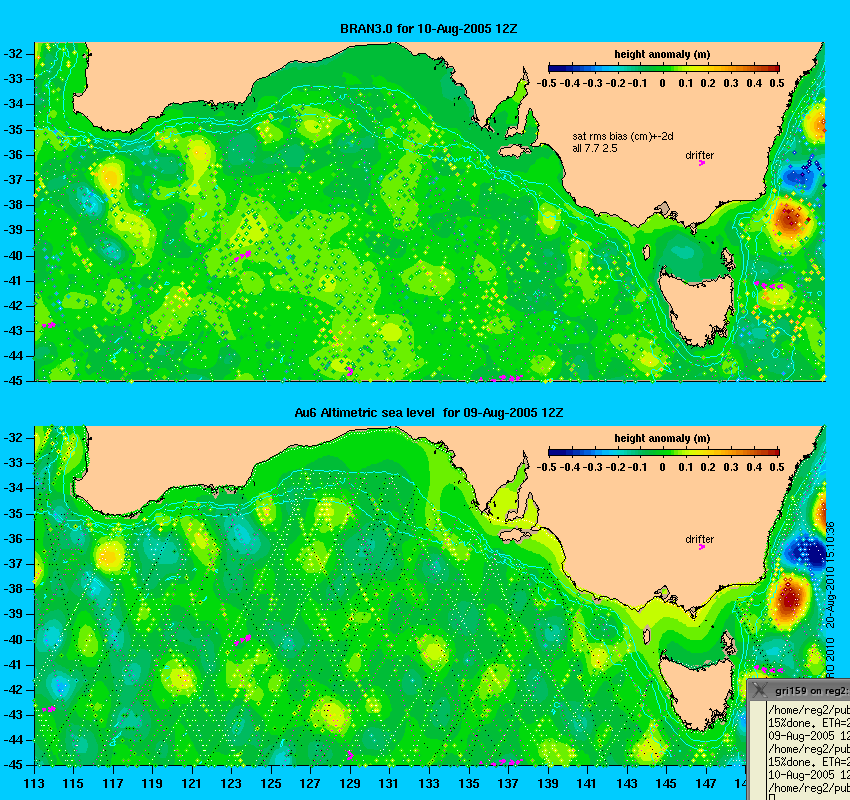Click the '09-Aug-2005' line in the terminal
Viewport: 850px width, 800px height.
pos(809,736)
